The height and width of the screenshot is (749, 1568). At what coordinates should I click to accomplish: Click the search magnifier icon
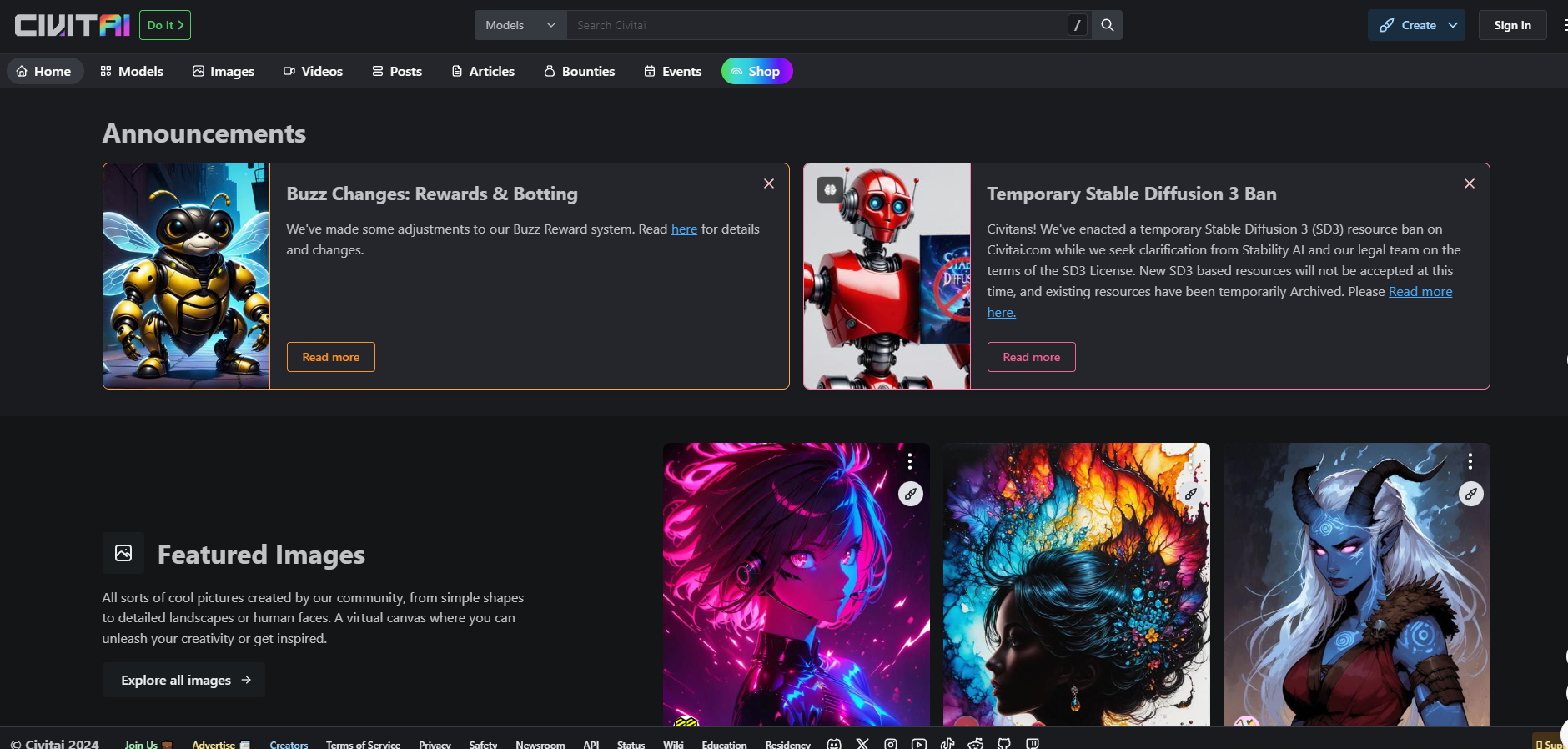tap(1107, 25)
